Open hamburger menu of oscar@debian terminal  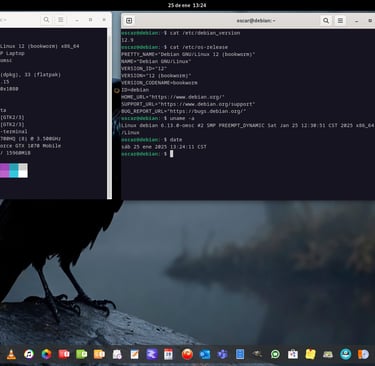(x=340, y=21)
